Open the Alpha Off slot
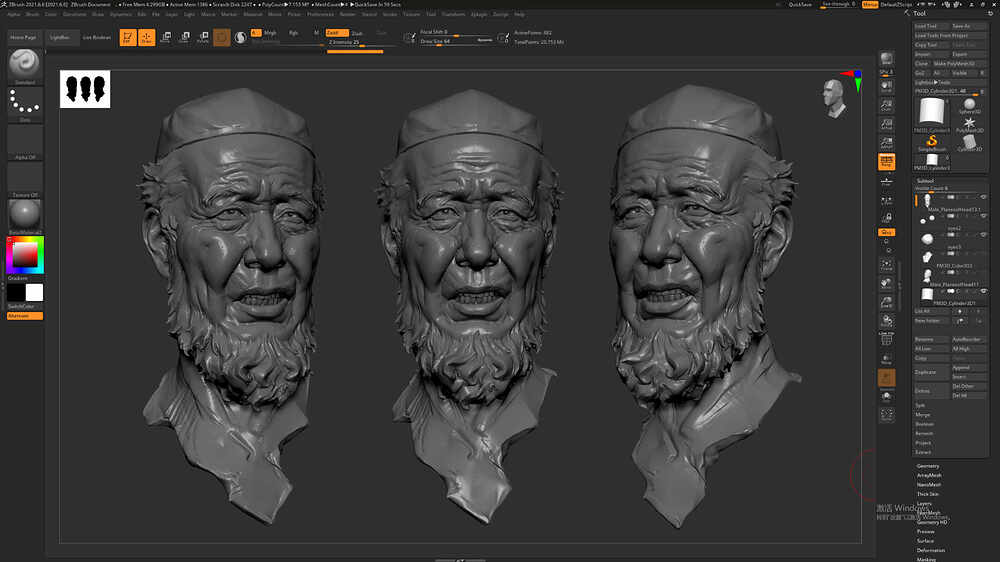Image resolution: width=1000 pixels, height=562 pixels. coord(25,140)
